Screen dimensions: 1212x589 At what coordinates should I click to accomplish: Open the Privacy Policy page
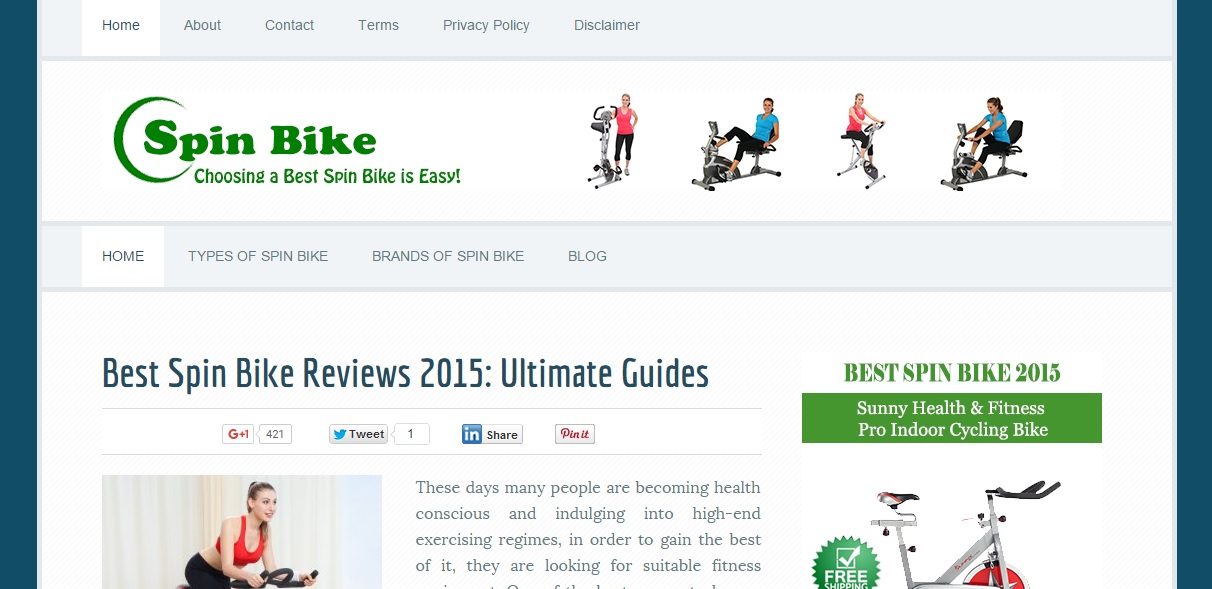[486, 26]
